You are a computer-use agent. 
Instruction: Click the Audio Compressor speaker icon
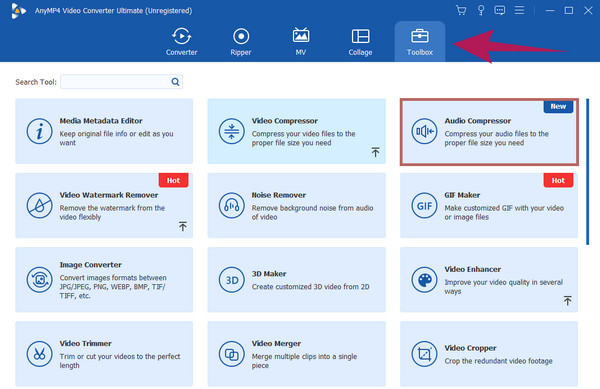424,131
